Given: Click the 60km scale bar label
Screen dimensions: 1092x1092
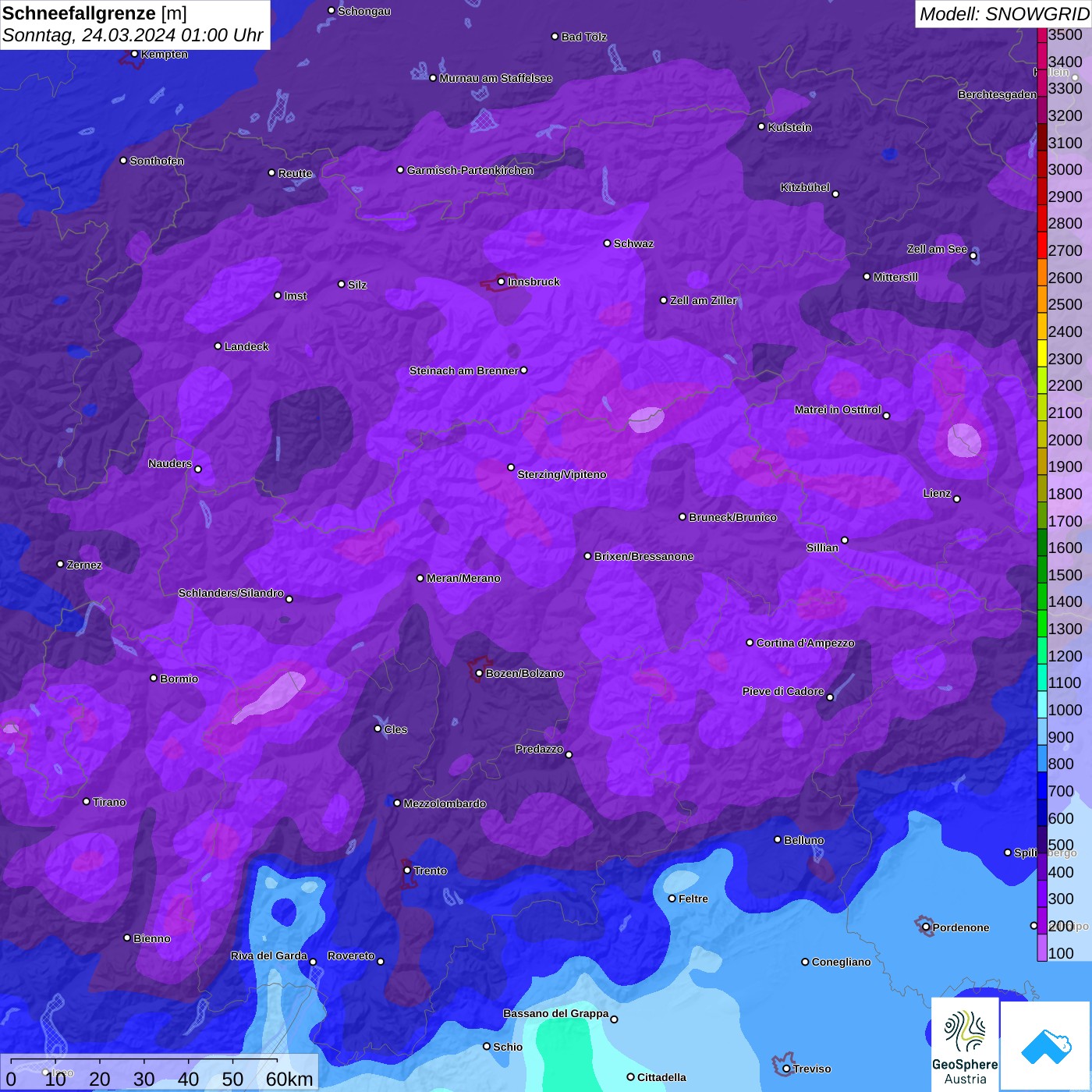Looking at the screenshot, I should coord(289,1079).
